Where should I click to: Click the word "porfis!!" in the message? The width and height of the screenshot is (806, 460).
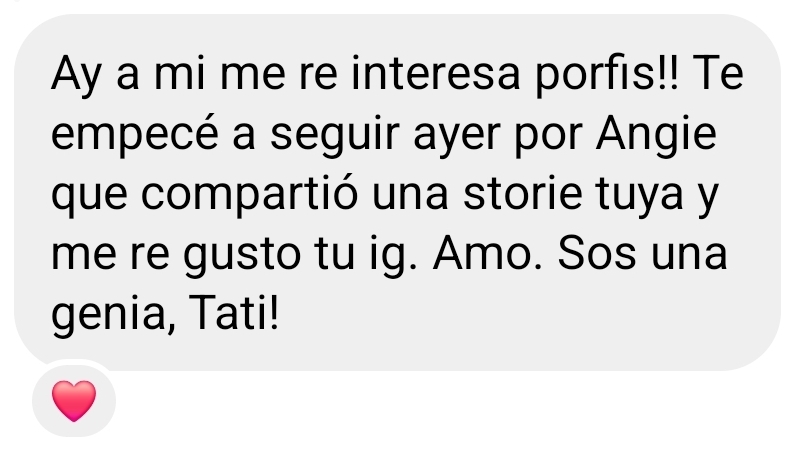[x=607, y=74]
